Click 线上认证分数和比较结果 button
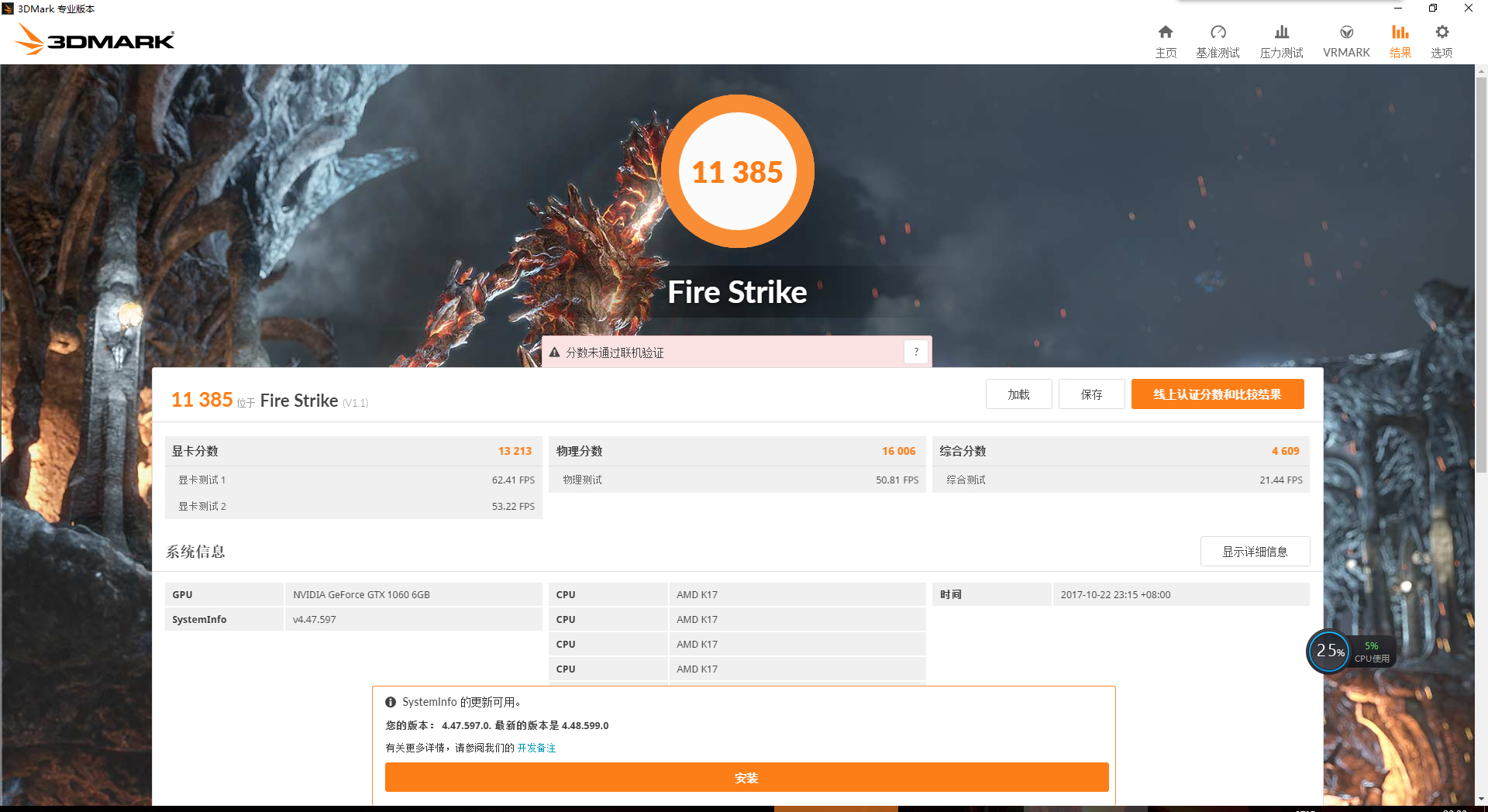Viewport: 1488px width, 812px height. click(1218, 394)
